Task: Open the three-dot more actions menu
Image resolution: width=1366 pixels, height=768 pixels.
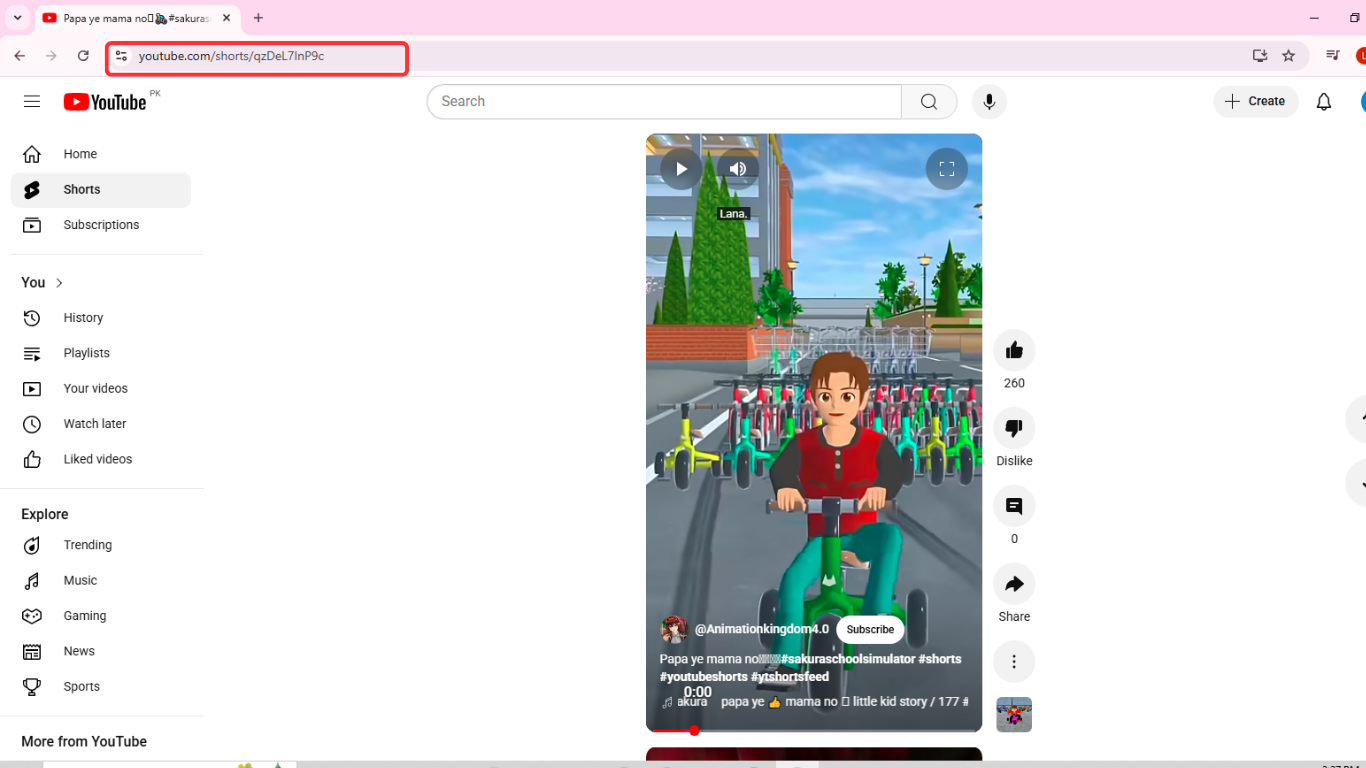Action: tap(1014, 662)
